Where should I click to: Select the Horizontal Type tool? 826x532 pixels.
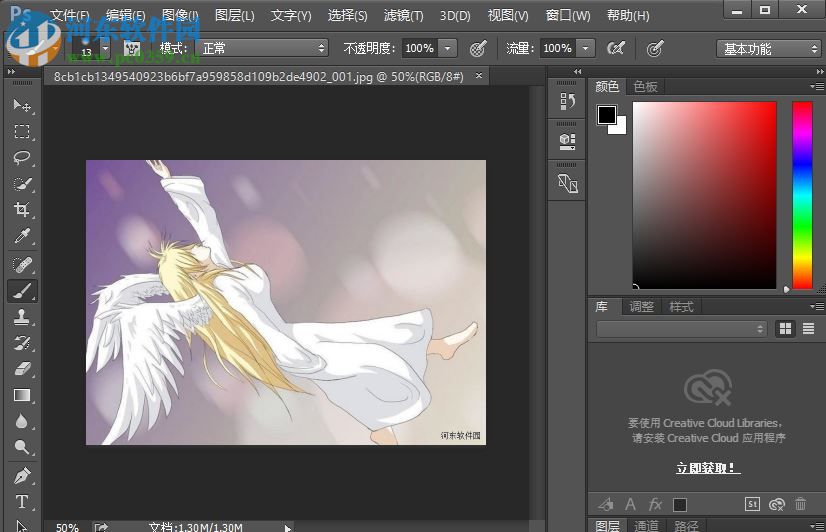[x=22, y=502]
